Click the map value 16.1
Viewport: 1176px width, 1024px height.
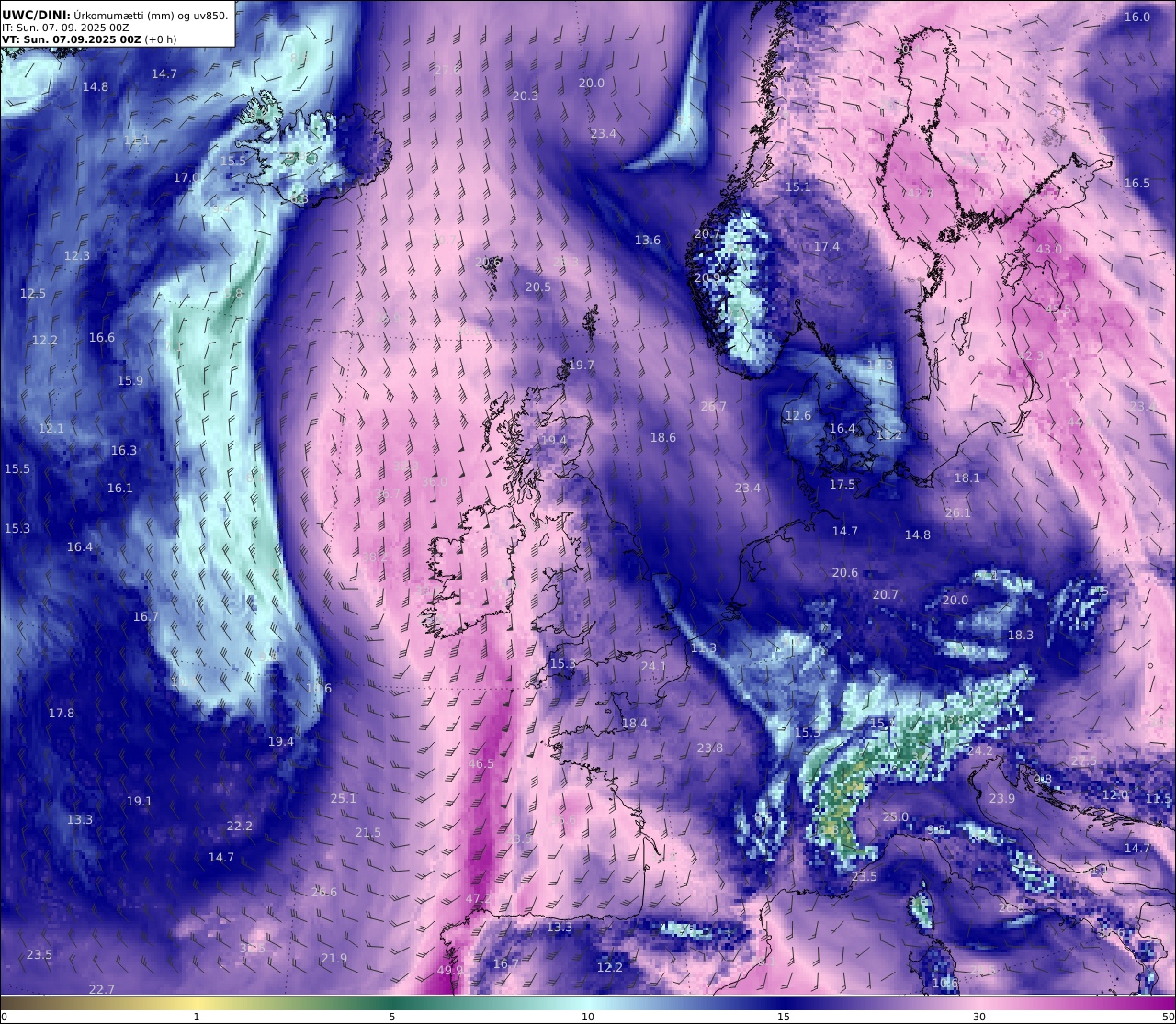coord(120,488)
